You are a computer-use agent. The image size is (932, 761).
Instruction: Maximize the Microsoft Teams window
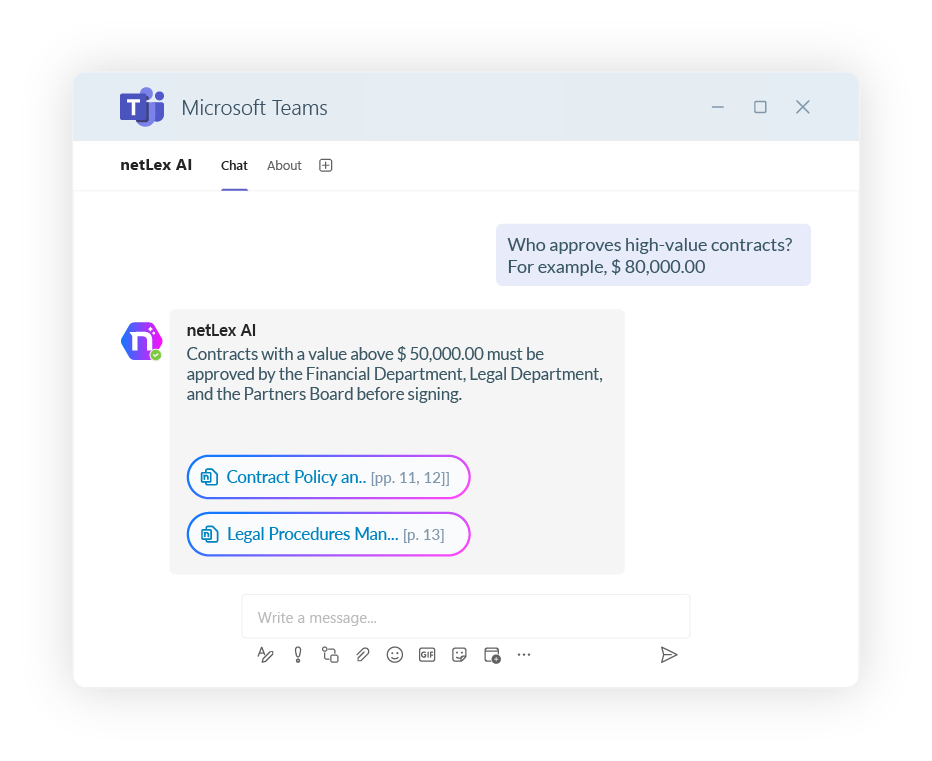pos(760,107)
